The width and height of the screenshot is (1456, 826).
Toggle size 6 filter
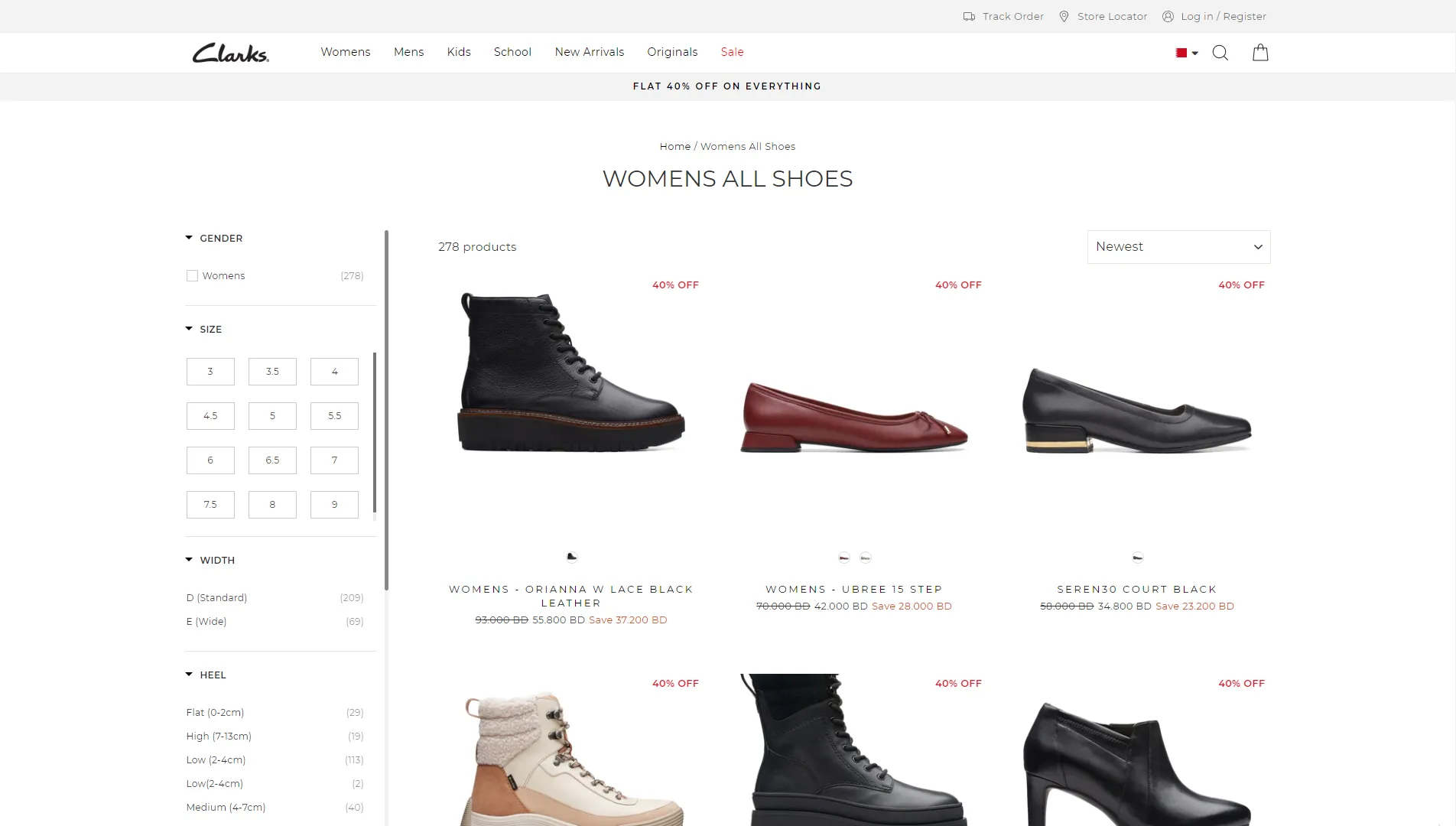[x=210, y=460]
